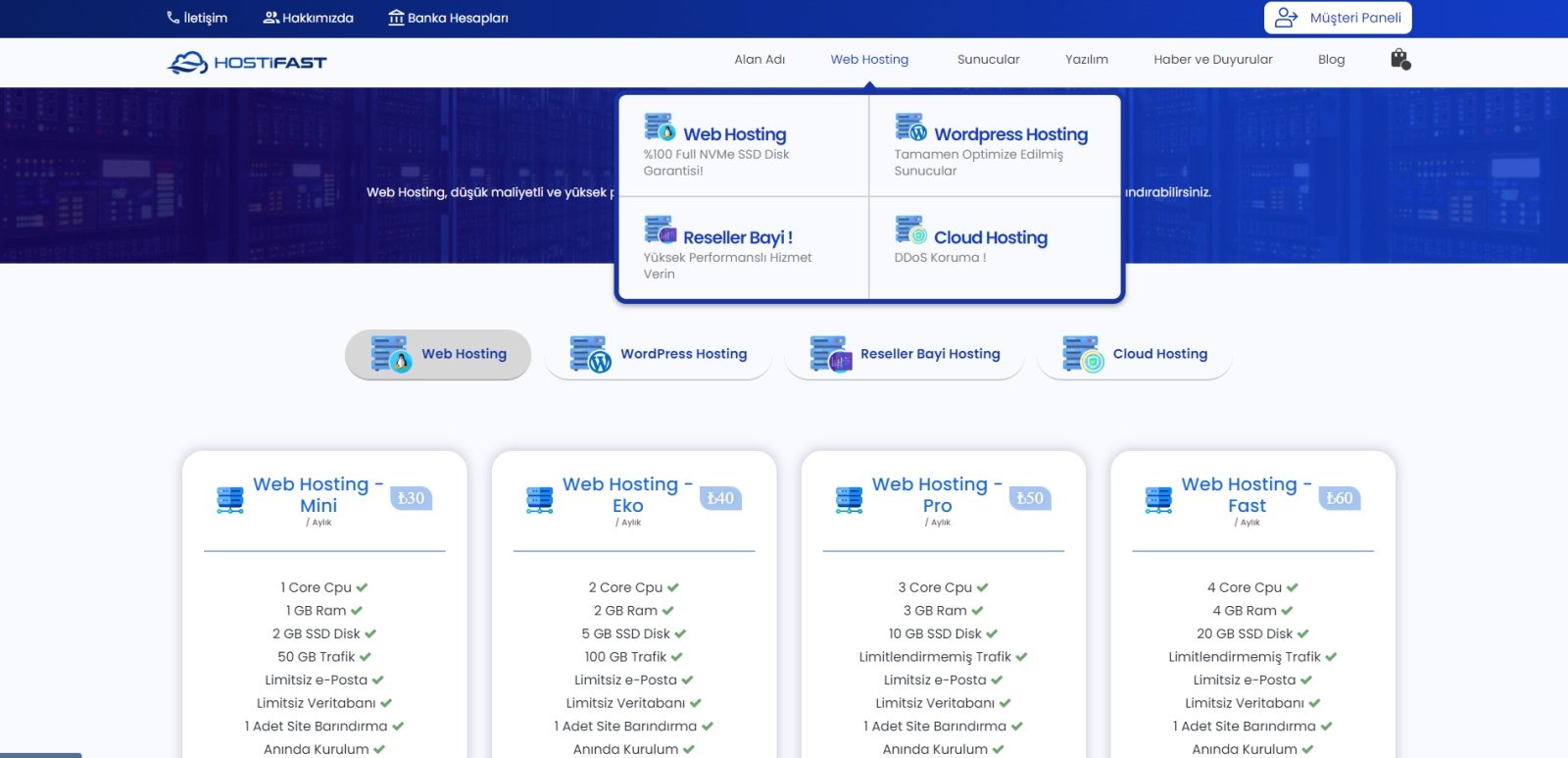This screenshot has height=758, width=1568.
Task: Click the checkmark beside 20 GB SSD Disk
Action: coord(1303,633)
